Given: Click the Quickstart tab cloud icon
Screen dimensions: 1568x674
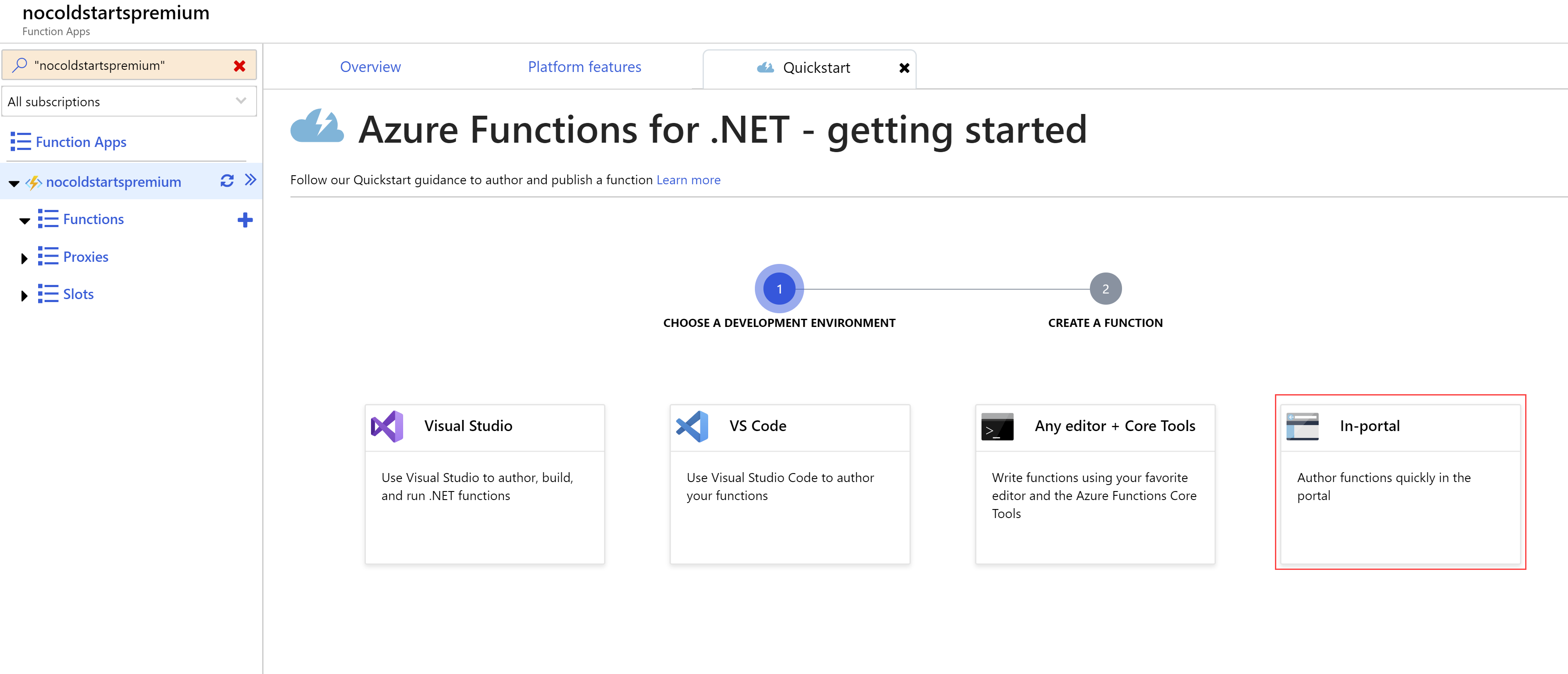Looking at the screenshot, I should pos(765,68).
